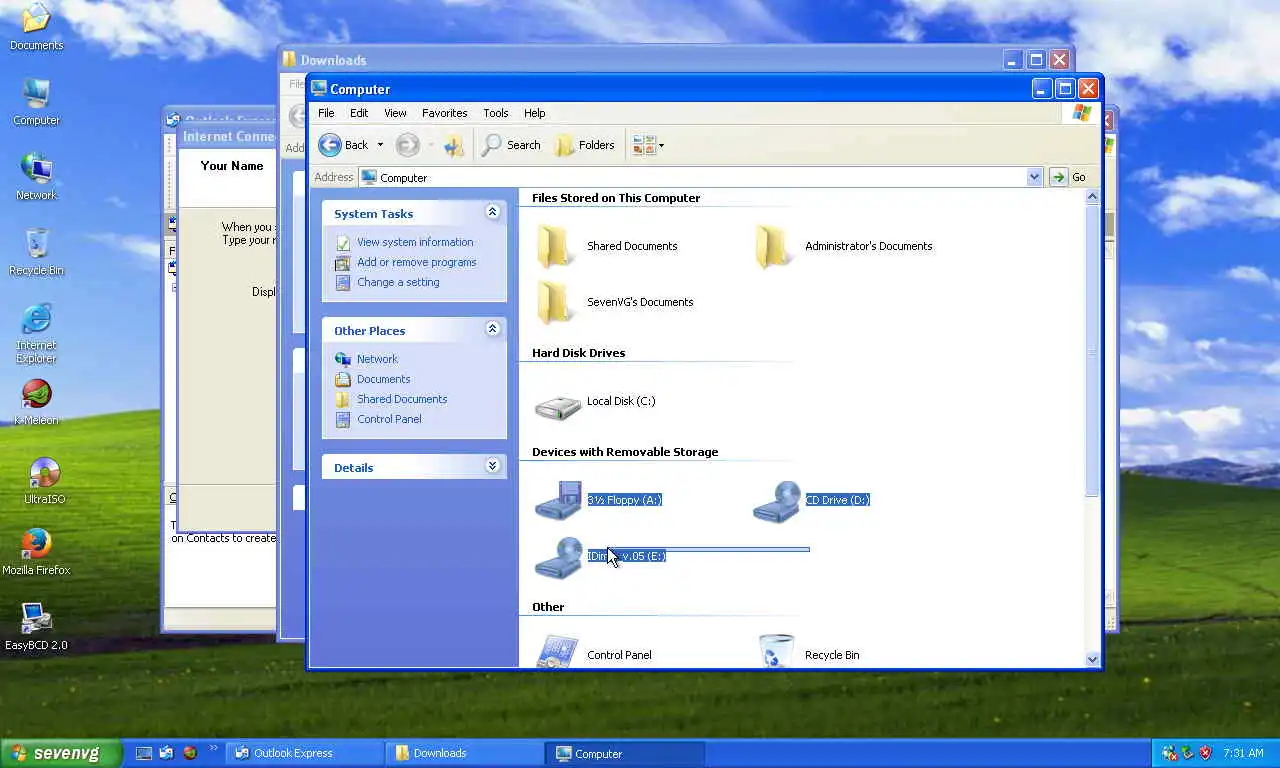
Task: Select SevenVG's Documents folder icon
Action: pos(555,302)
